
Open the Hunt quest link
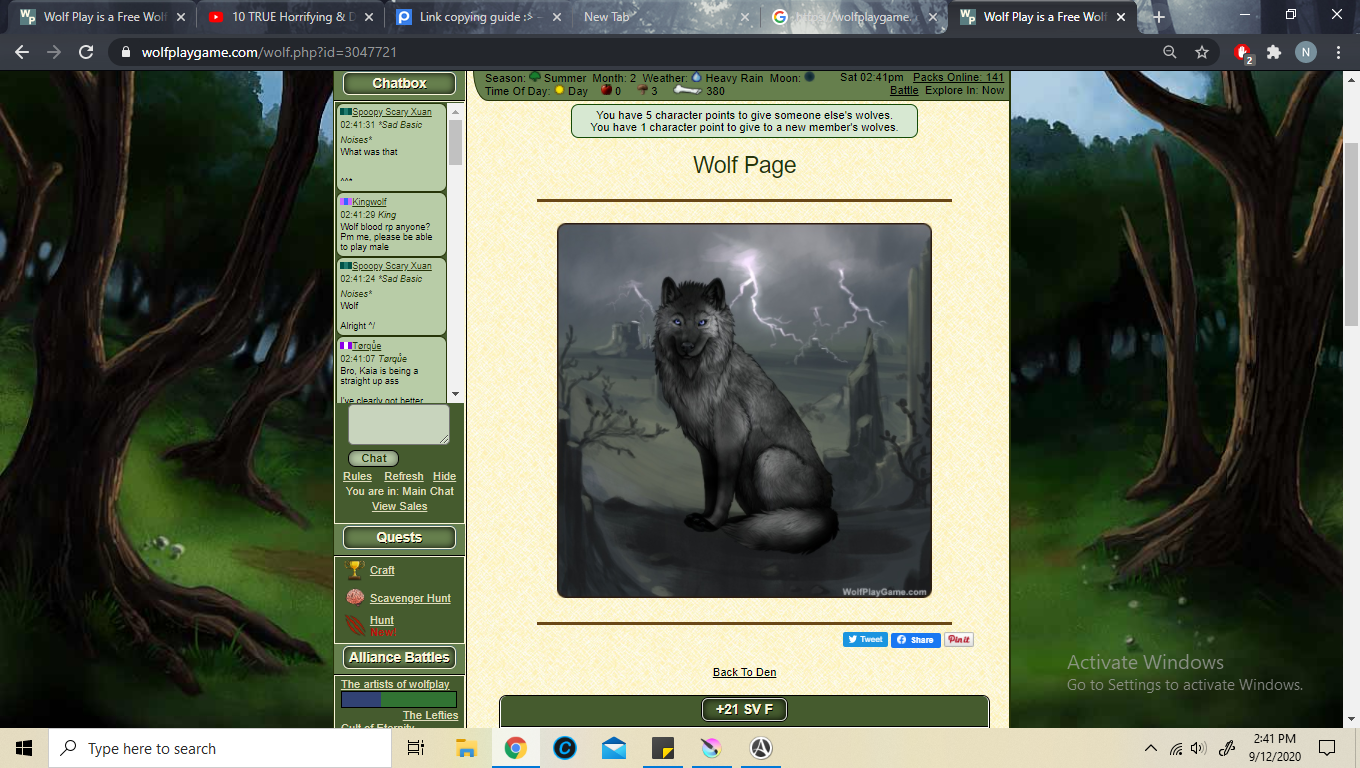point(382,620)
